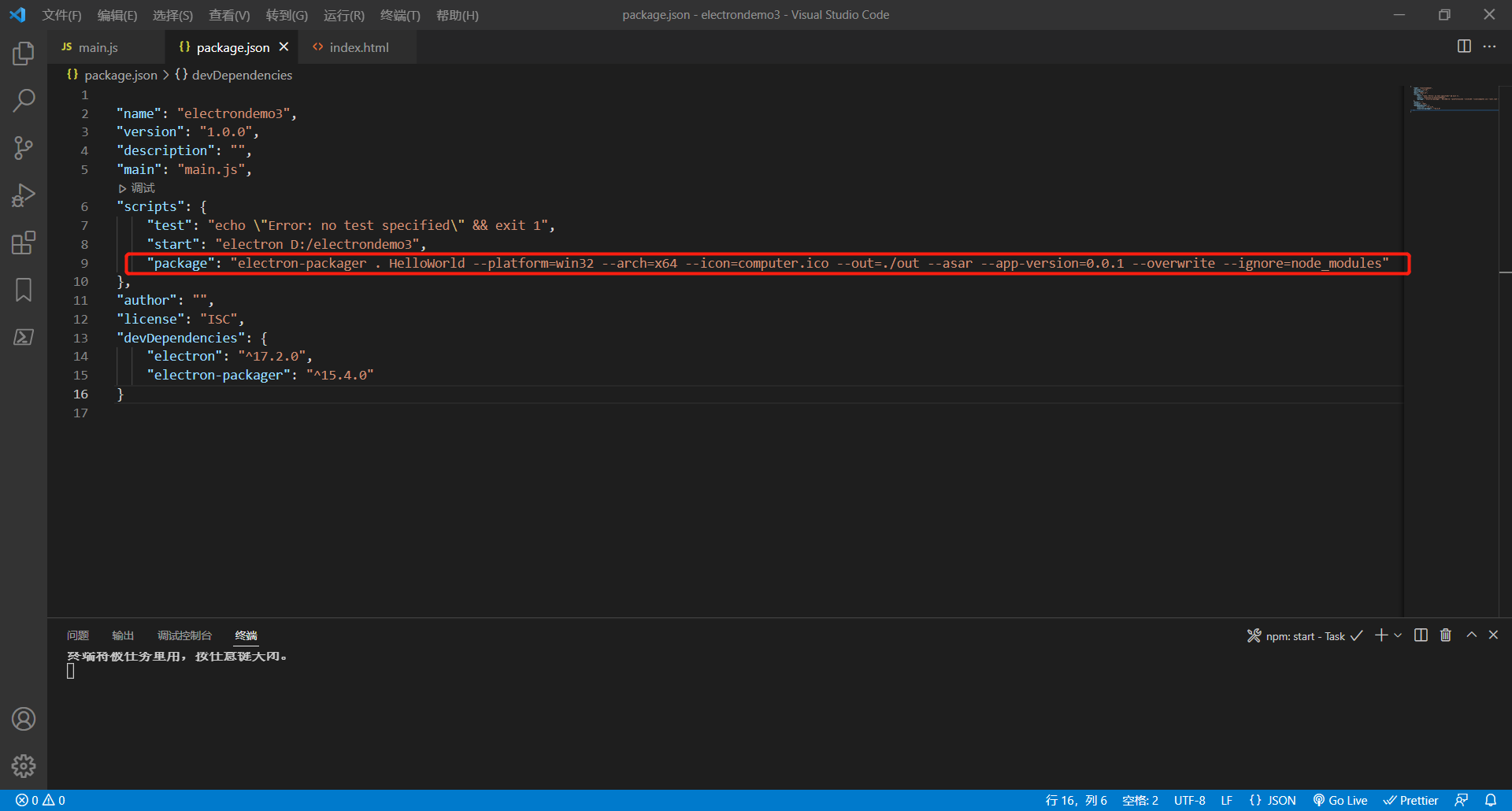Maximize the panel size
The width and height of the screenshot is (1512, 811).
pyautogui.click(x=1471, y=635)
